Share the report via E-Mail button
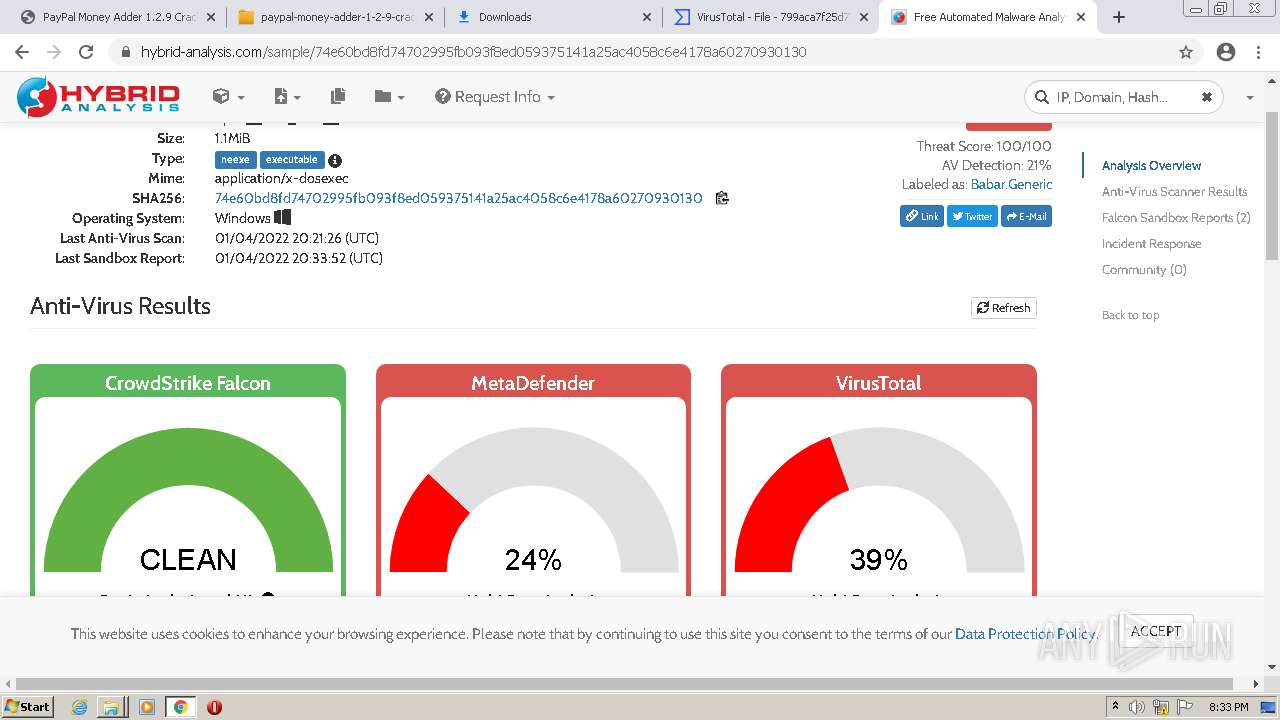This screenshot has width=1280, height=720. click(1026, 216)
